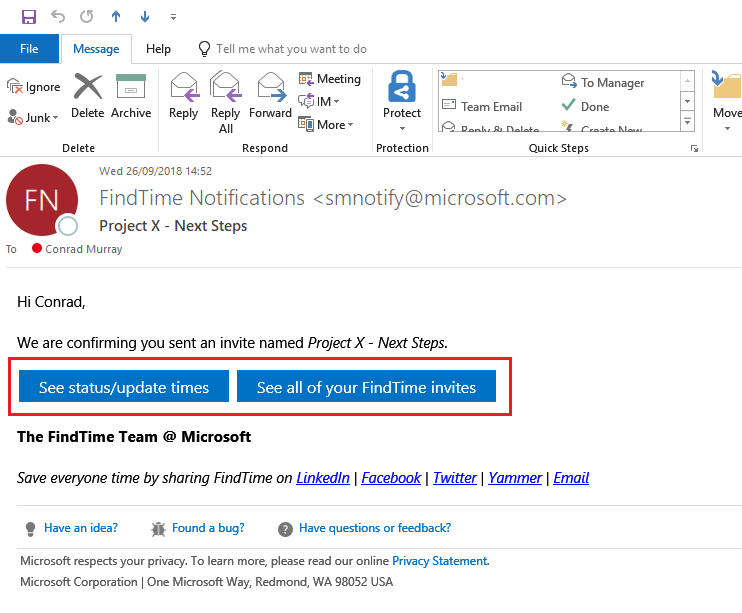
Task: Click the bug icon
Action: tap(158, 529)
